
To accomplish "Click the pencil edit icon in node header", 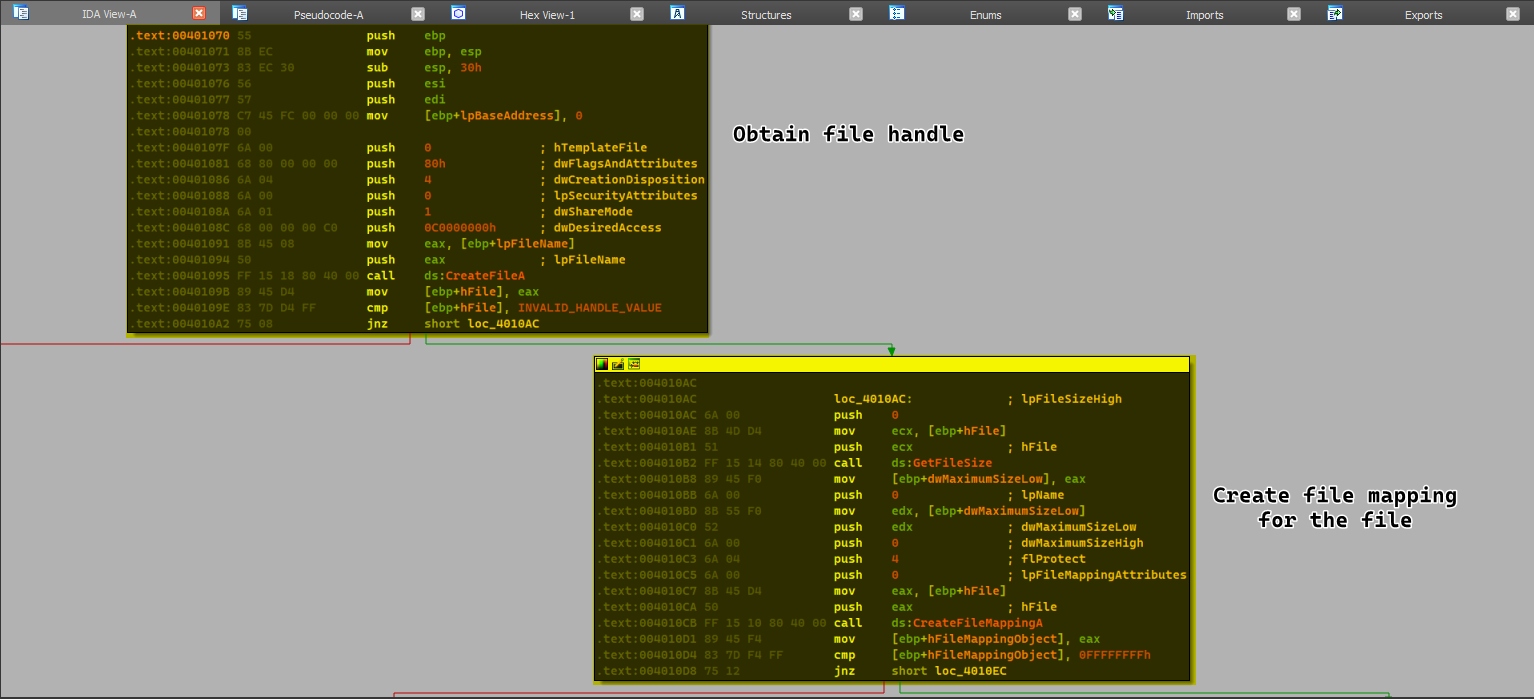I will tap(617, 364).
